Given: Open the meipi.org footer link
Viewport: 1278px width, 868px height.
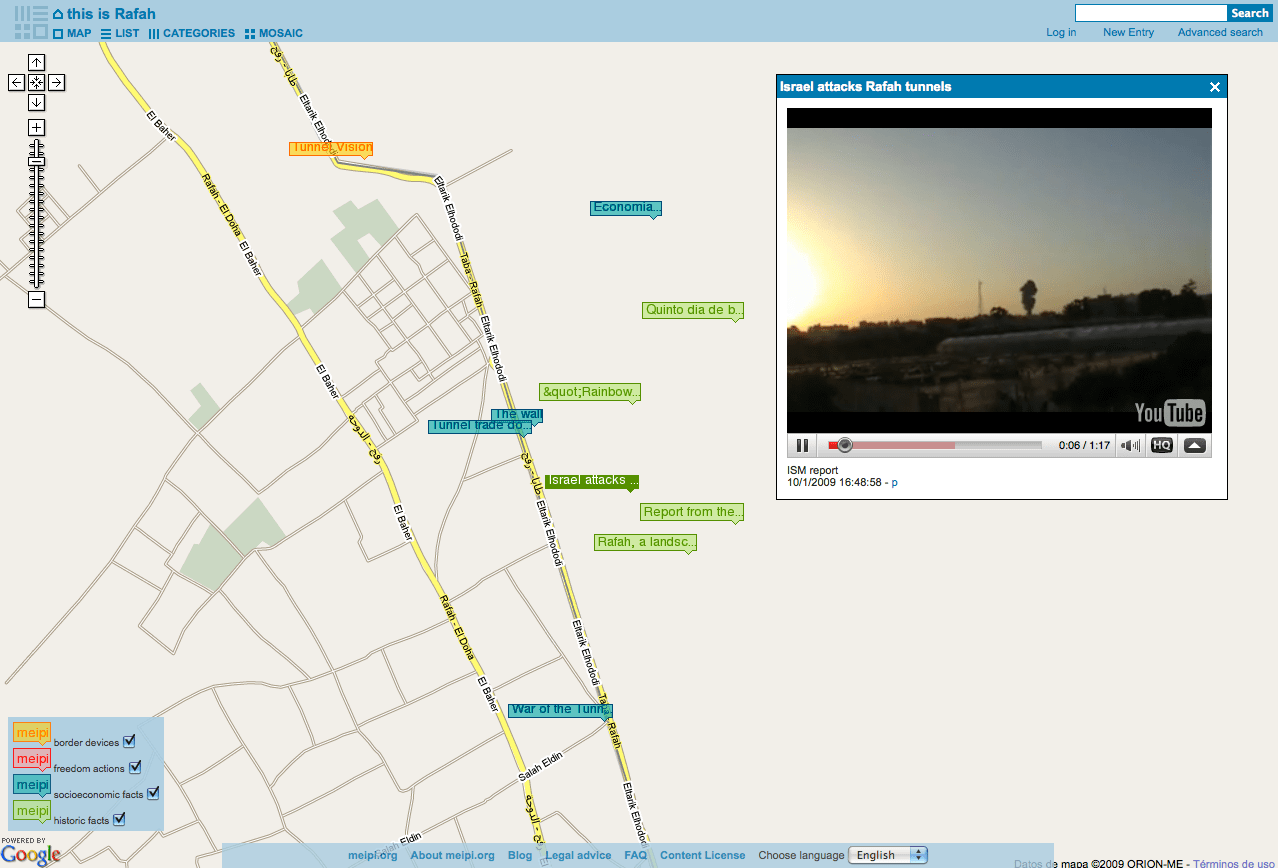Looking at the screenshot, I should point(373,855).
